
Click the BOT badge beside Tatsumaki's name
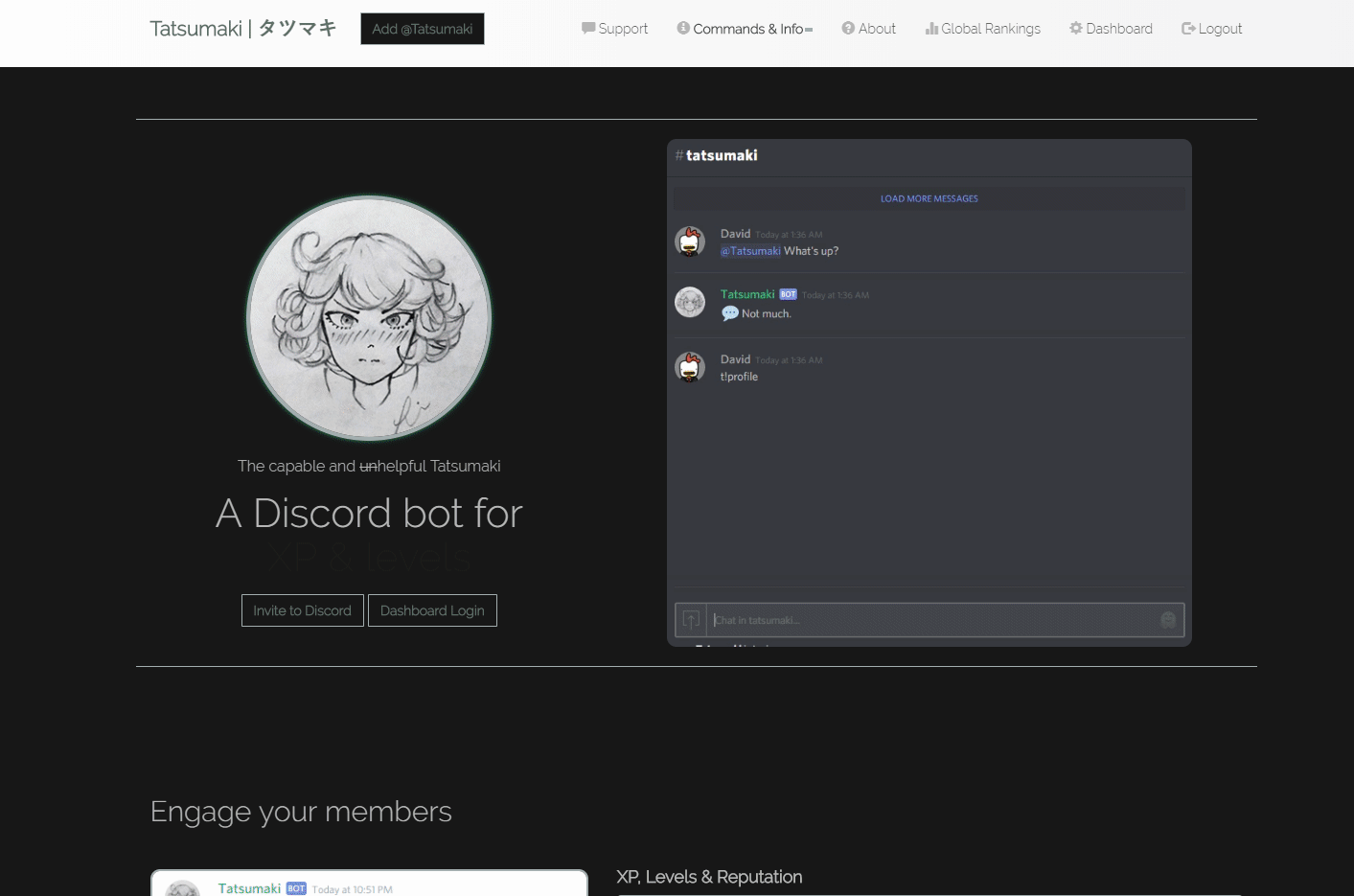click(x=788, y=294)
